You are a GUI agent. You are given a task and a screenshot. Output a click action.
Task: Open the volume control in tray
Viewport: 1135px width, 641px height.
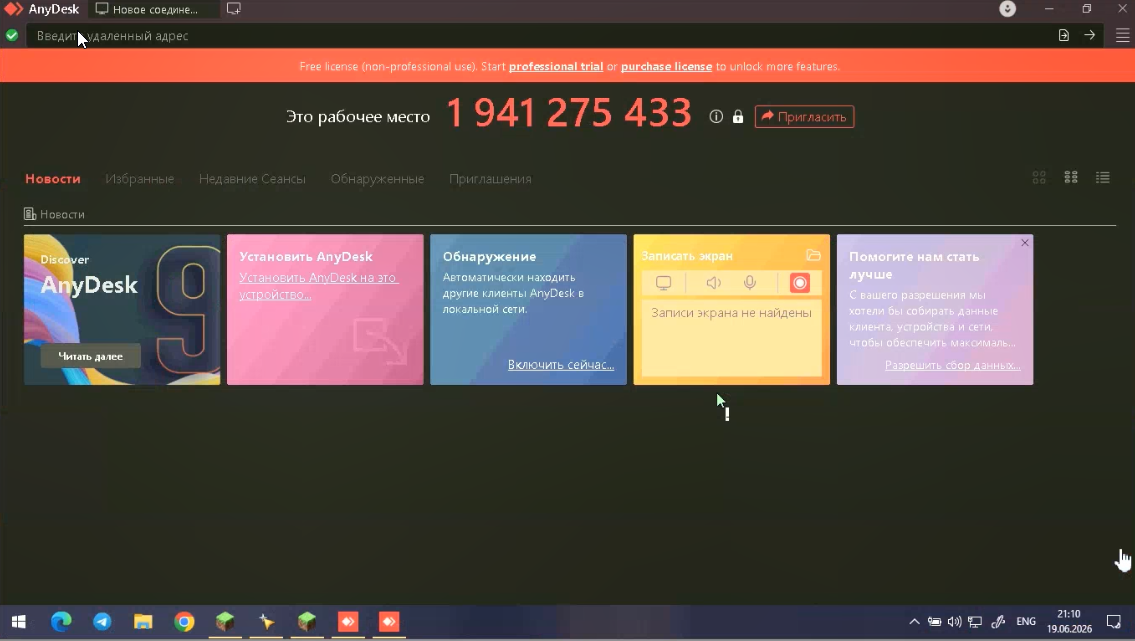[x=955, y=621]
